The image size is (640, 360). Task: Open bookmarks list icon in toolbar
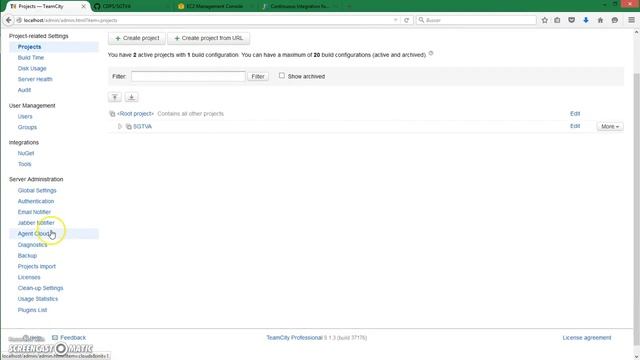[557, 20]
